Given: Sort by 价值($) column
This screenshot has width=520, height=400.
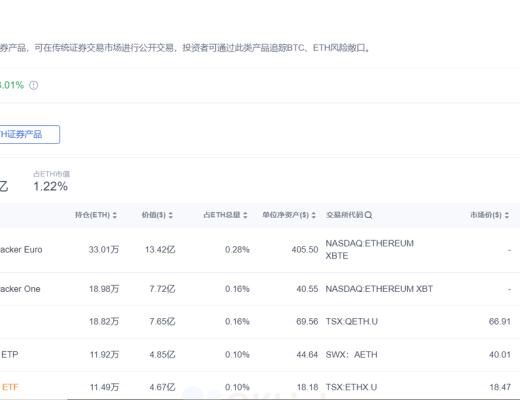Looking at the screenshot, I should click(x=170, y=215).
